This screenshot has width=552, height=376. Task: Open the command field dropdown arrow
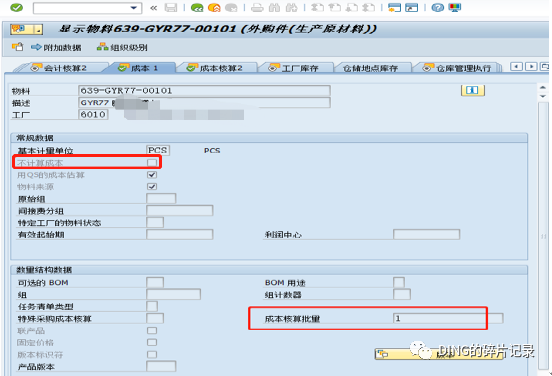point(134,8)
